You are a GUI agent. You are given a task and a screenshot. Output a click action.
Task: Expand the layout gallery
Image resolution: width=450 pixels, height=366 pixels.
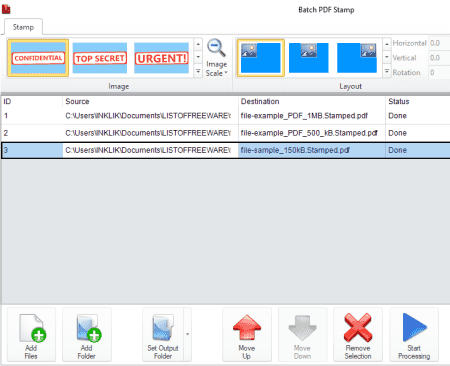click(x=387, y=71)
